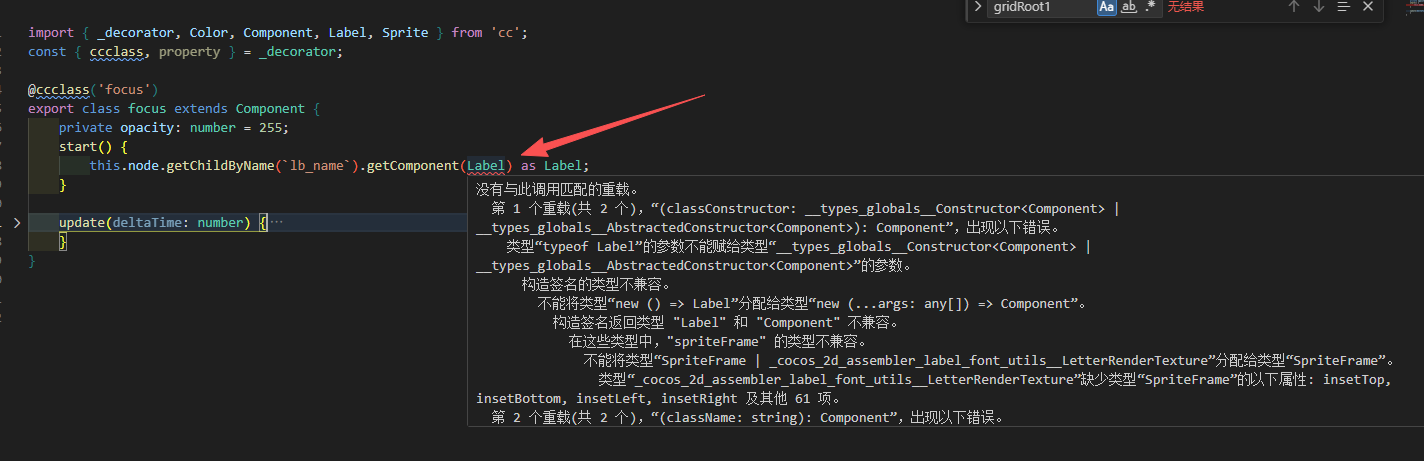Expand the replace field chevron
Viewport: 1424px width, 461px height.
[x=977, y=7]
